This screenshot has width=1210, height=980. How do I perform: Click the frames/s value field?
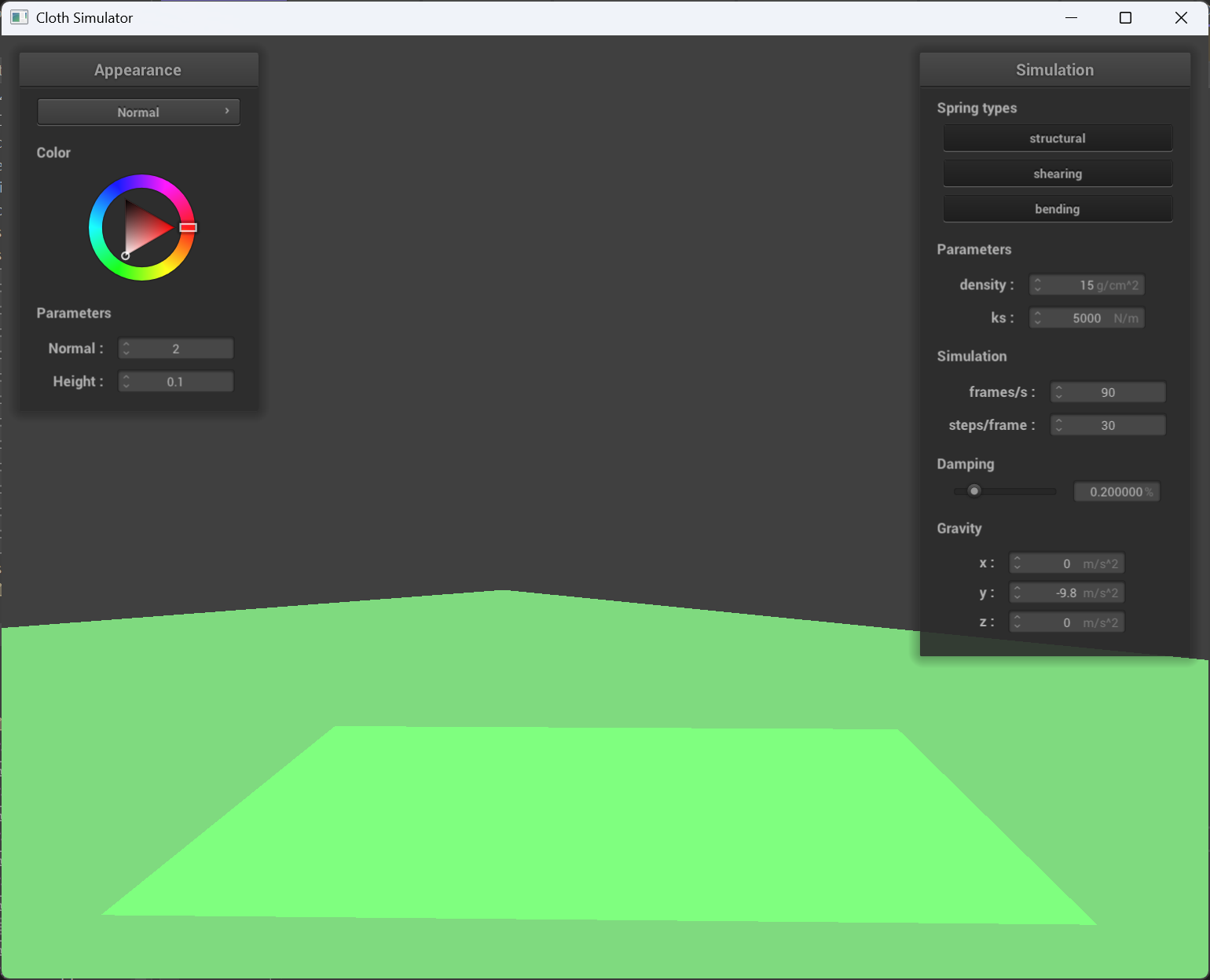[x=1108, y=392]
